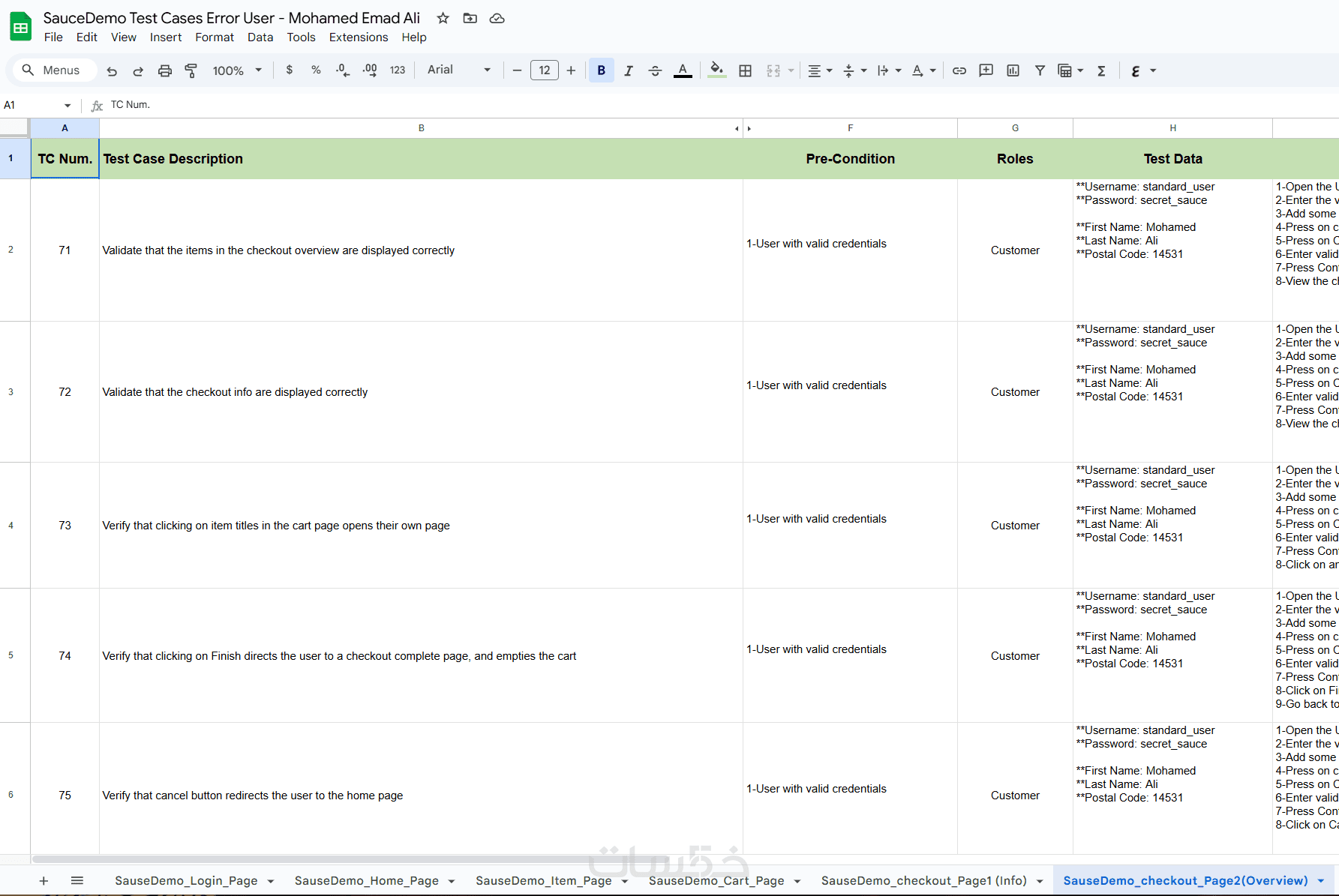Screen dimensions: 1339x896
Task: Open the Edit menu
Action: point(87,37)
